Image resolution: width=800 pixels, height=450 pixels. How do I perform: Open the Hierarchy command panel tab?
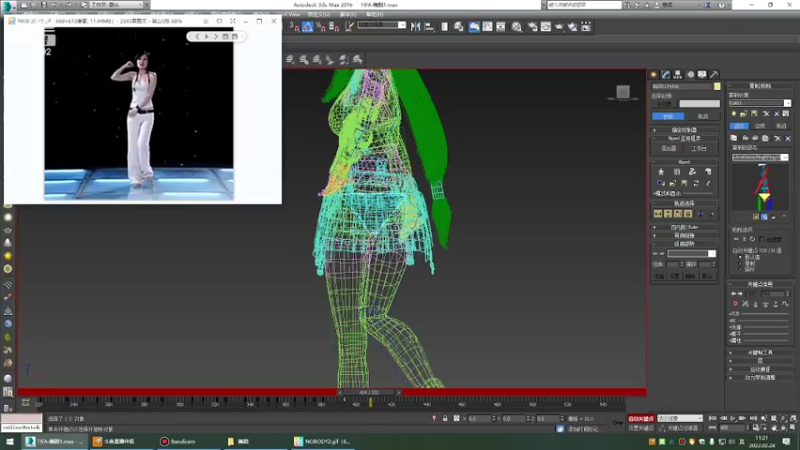pyautogui.click(x=678, y=74)
